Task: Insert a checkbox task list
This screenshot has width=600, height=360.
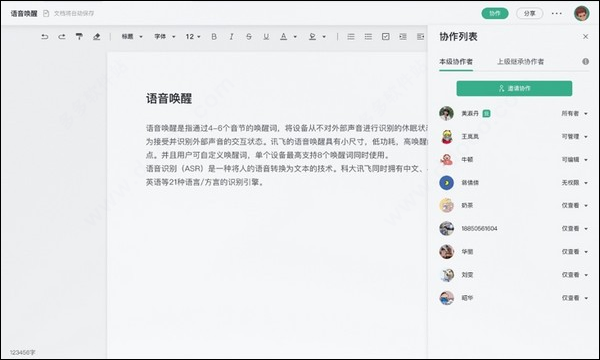Action: pyautogui.click(x=386, y=37)
